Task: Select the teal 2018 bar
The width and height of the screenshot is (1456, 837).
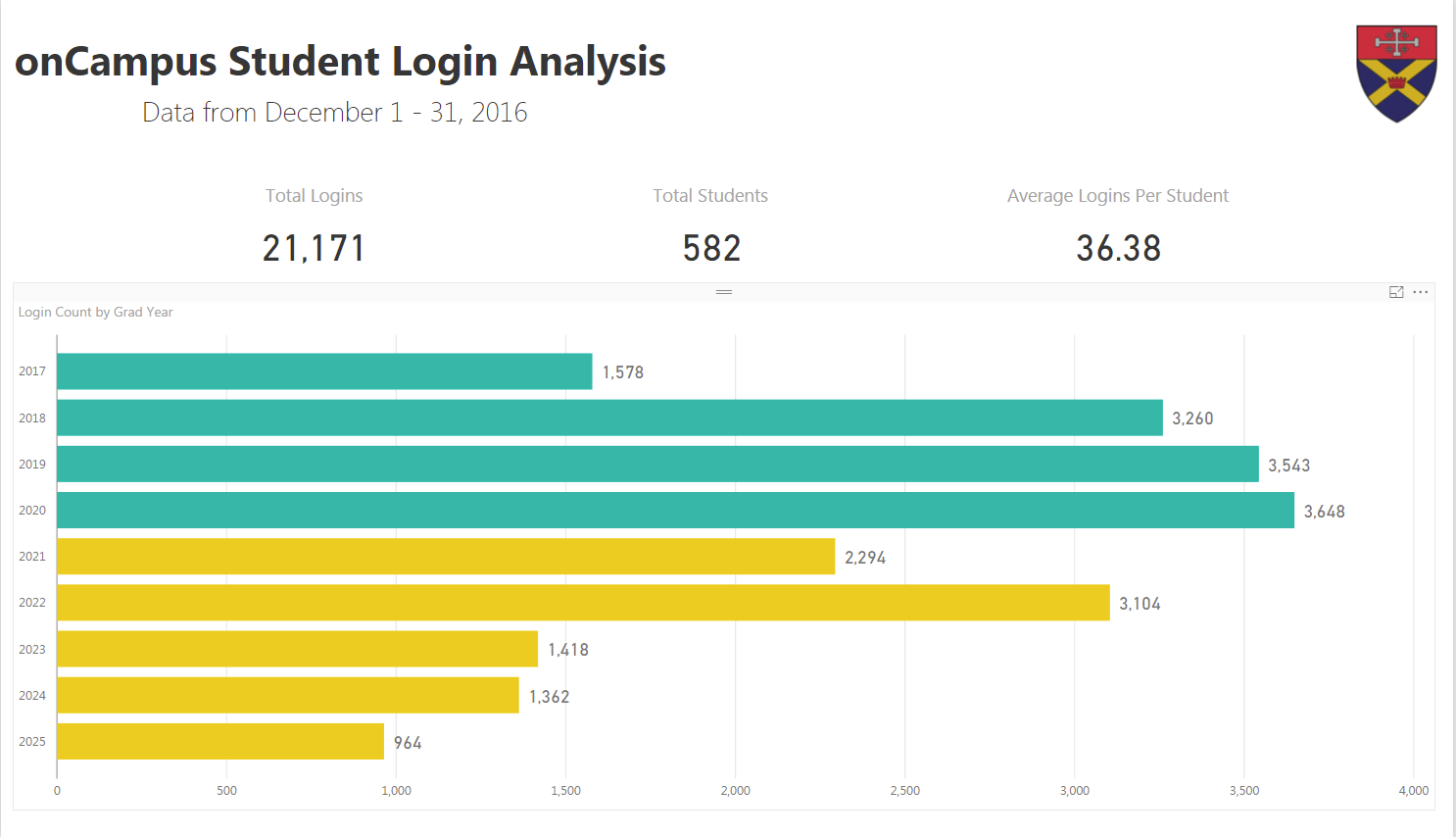Action: point(609,418)
